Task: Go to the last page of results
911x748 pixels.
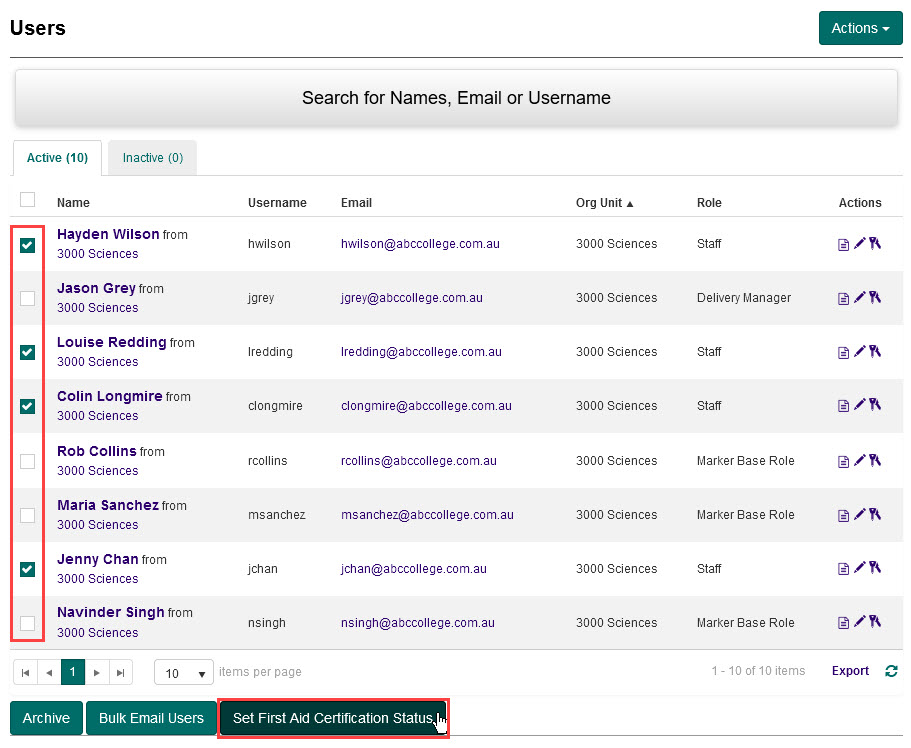Action: point(120,673)
